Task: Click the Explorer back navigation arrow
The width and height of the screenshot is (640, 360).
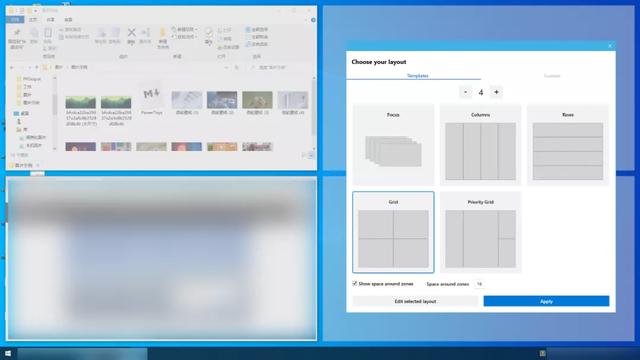Action: coord(12,67)
